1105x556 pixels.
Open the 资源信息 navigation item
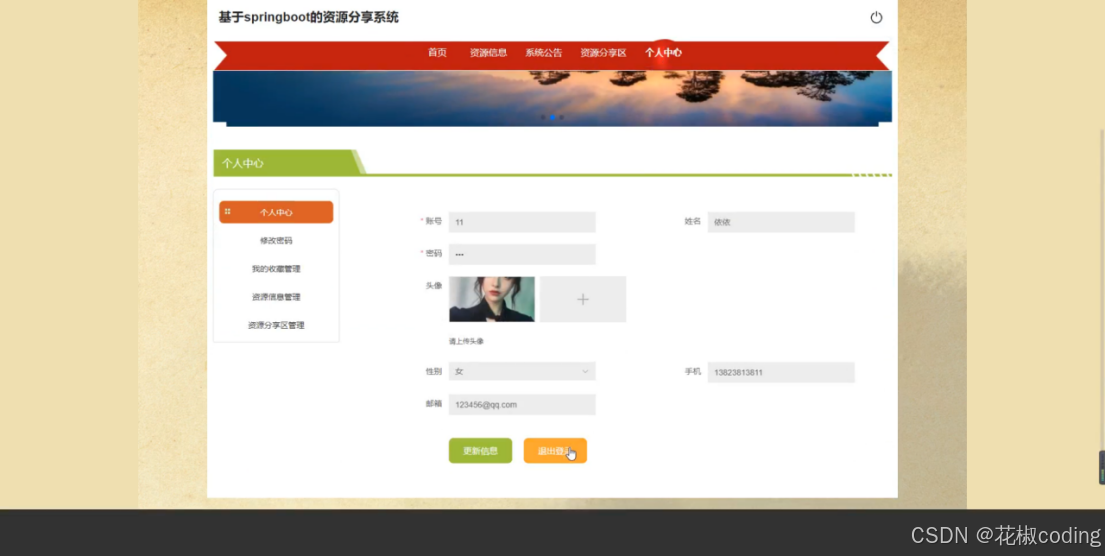point(488,53)
